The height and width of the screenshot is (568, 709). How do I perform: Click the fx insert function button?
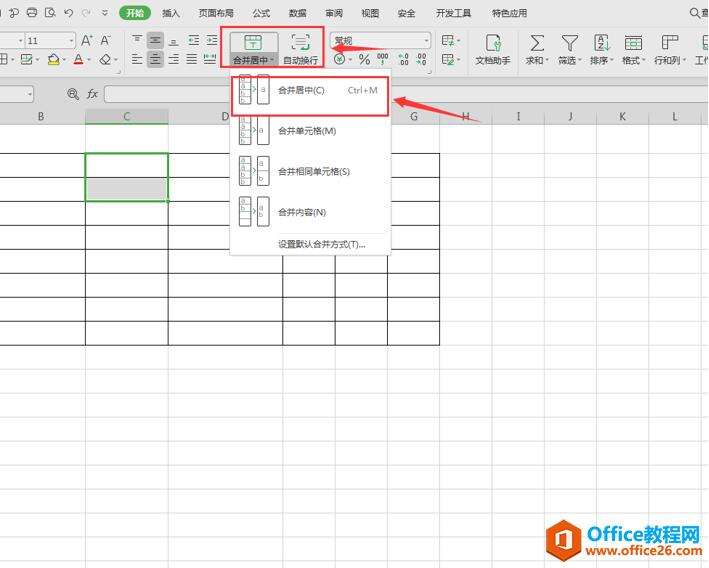click(92, 94)
